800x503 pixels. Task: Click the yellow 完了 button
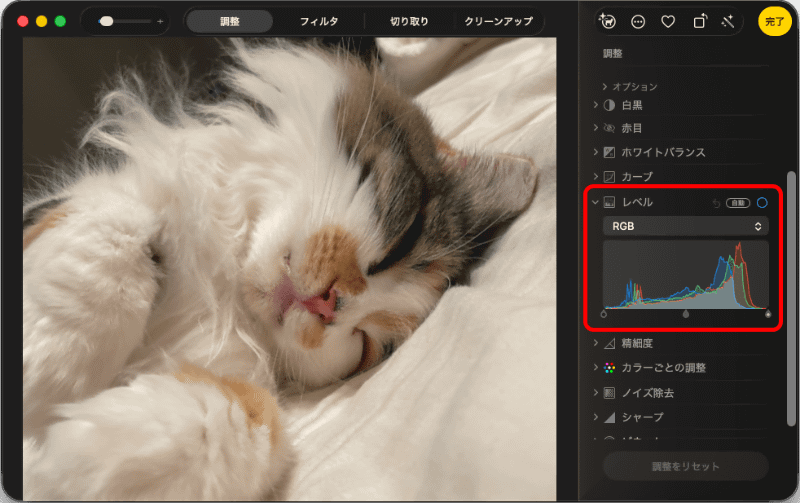click(774, 21)
